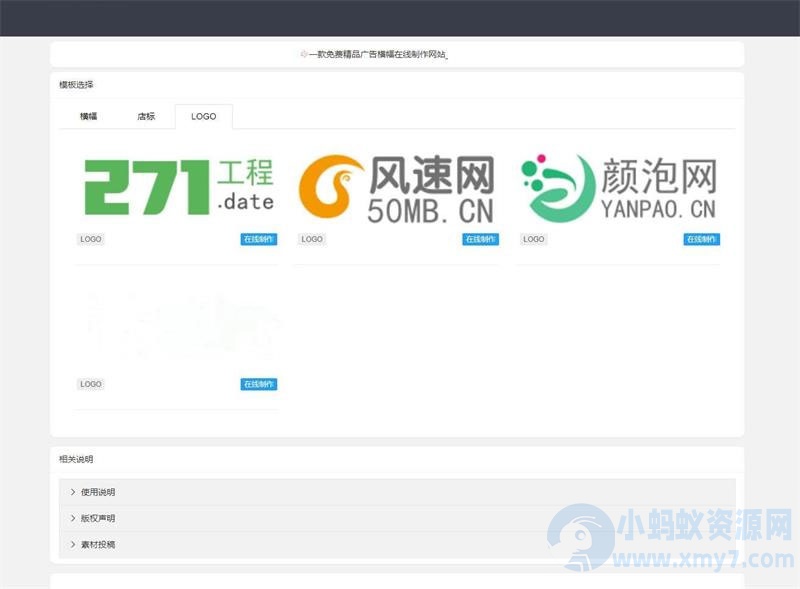Click 在线制作 under the 风速网 logo

click(481, 239)
